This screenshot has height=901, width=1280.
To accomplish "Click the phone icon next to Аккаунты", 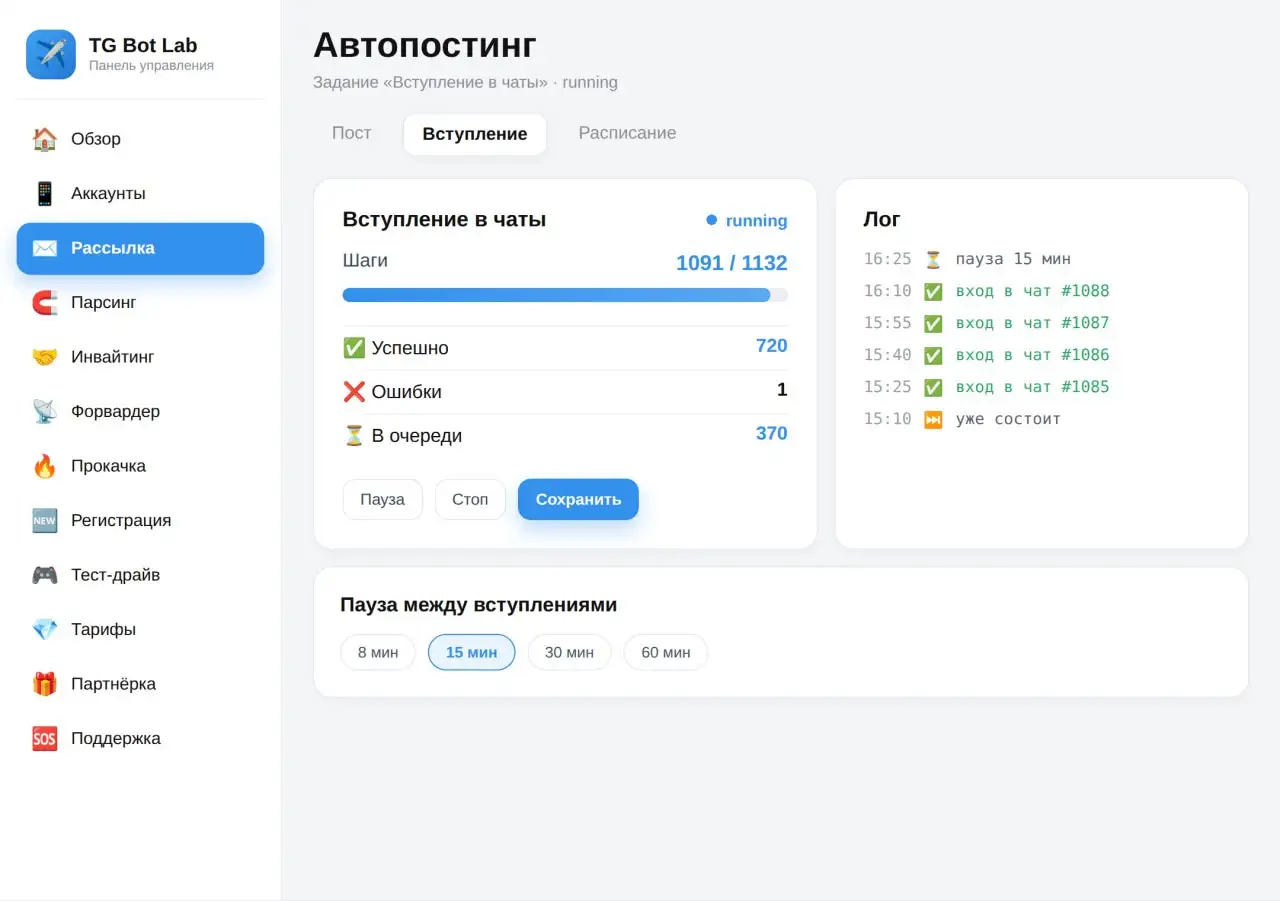I will pos(44,193).
